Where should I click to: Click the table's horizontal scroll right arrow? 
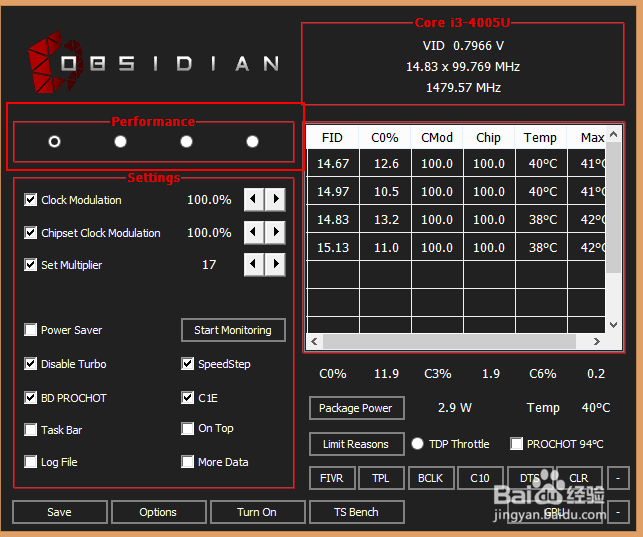point(597,341)
